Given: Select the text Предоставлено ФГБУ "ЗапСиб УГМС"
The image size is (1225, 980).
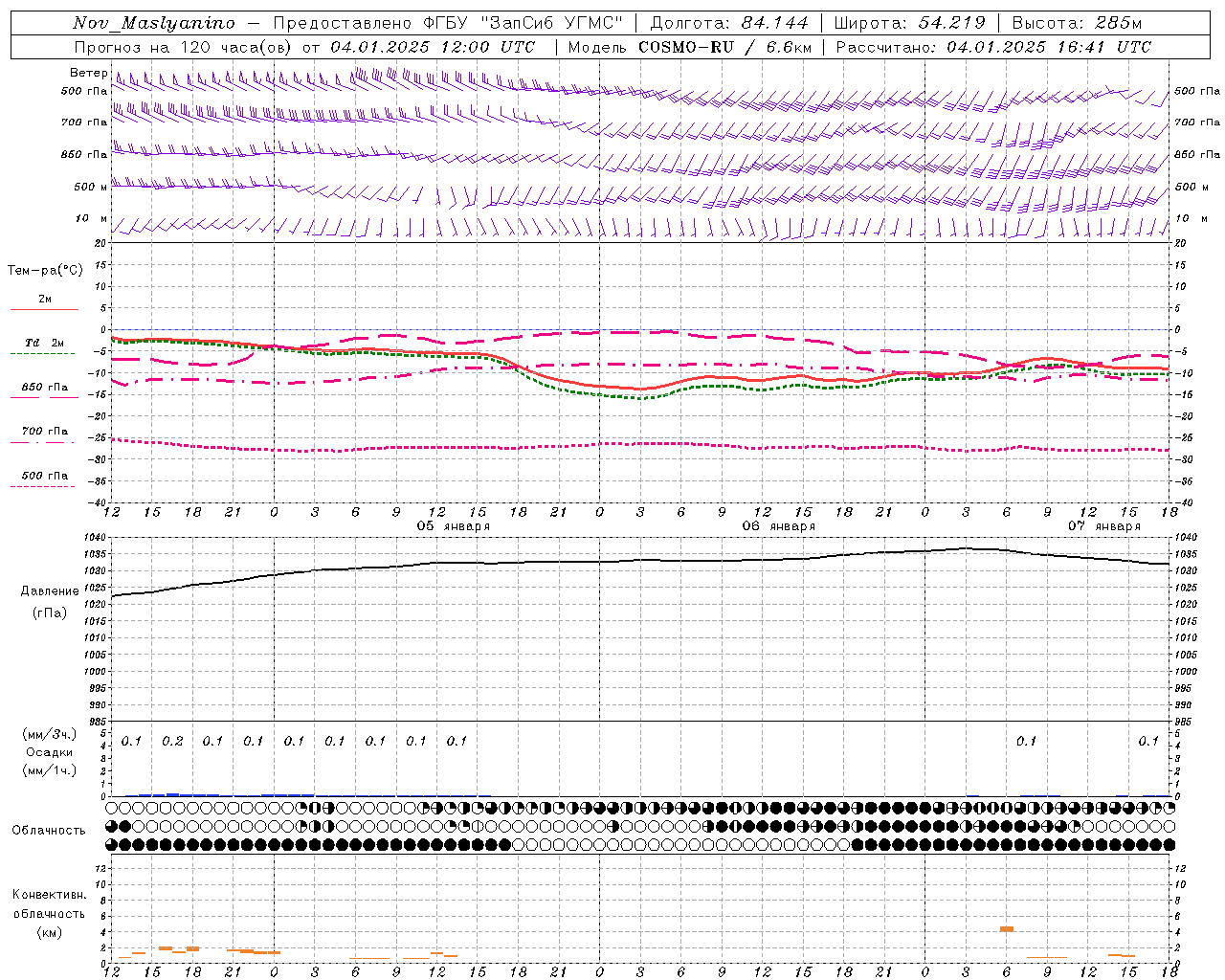Looking at the screenshot, I should click(449, 23).
